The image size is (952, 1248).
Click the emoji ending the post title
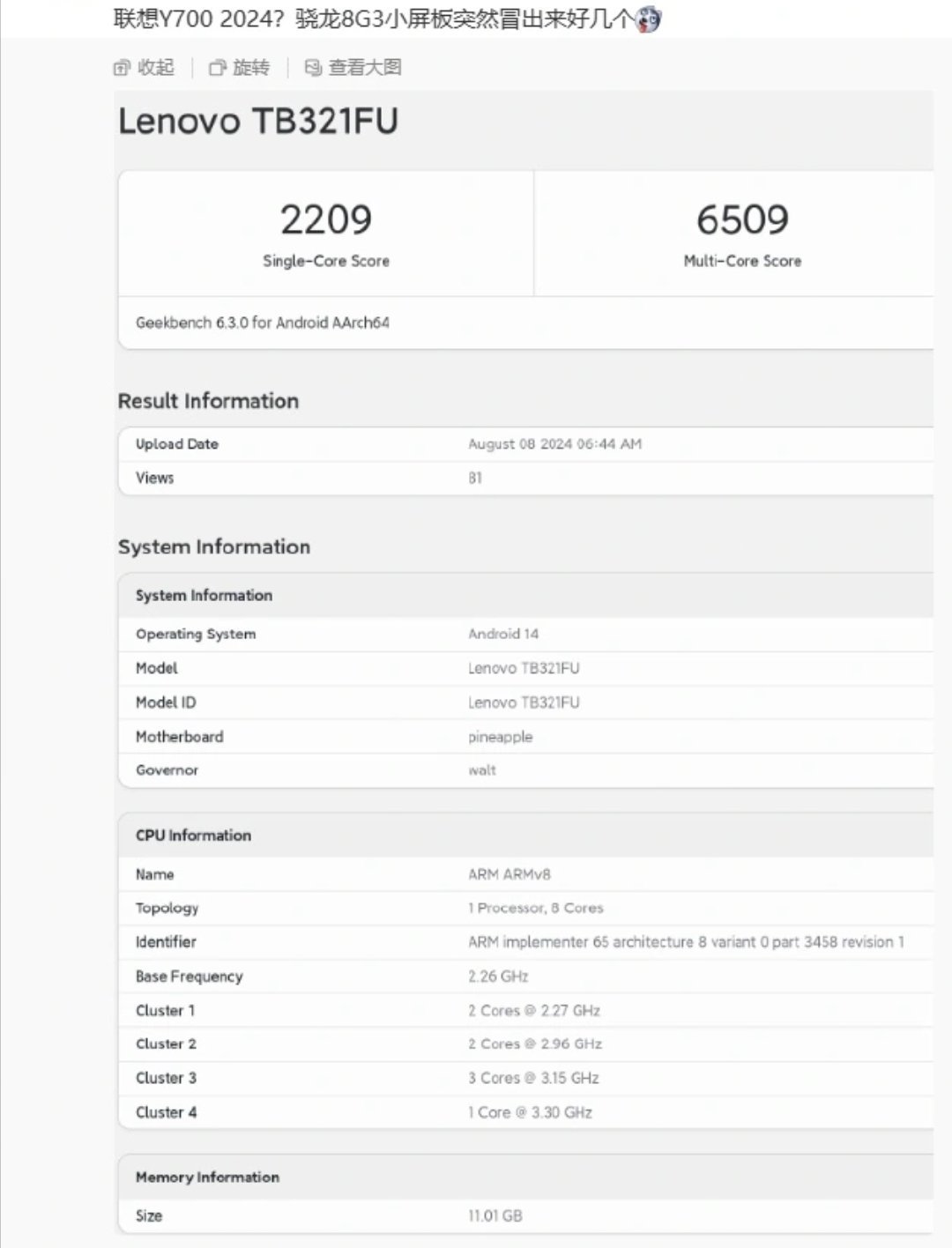point(648,19)
